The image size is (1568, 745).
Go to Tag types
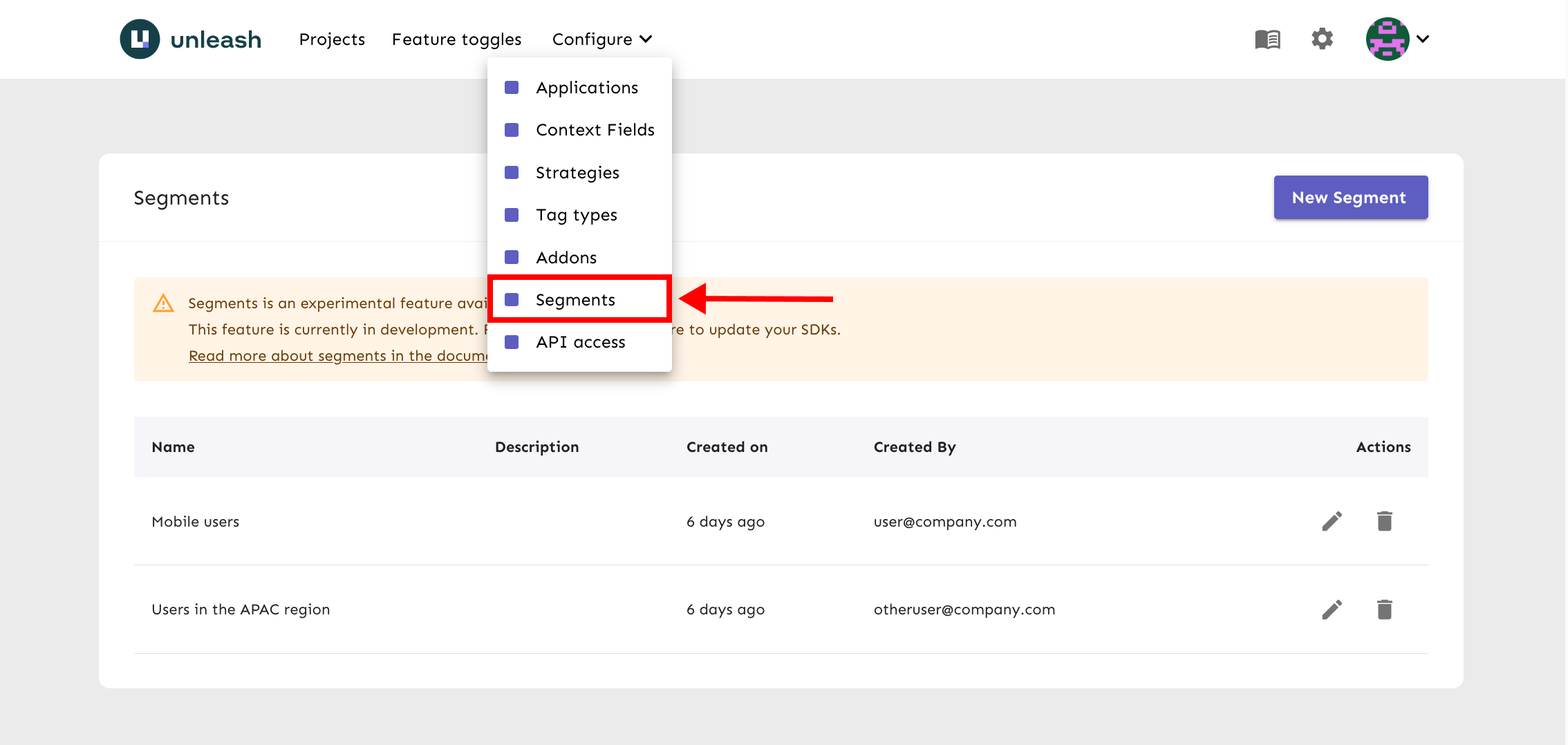[x=576, y=215]
